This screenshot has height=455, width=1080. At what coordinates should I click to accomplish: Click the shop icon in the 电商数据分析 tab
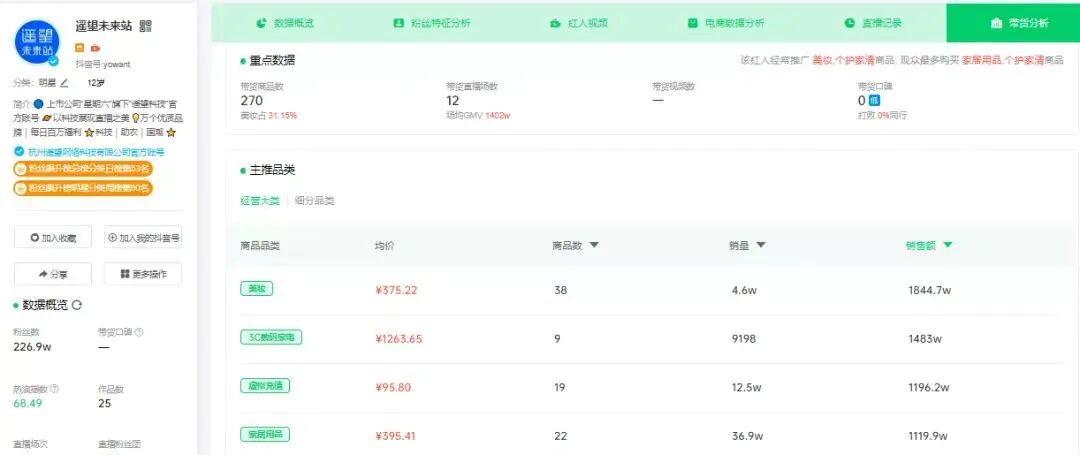point(693,23)
